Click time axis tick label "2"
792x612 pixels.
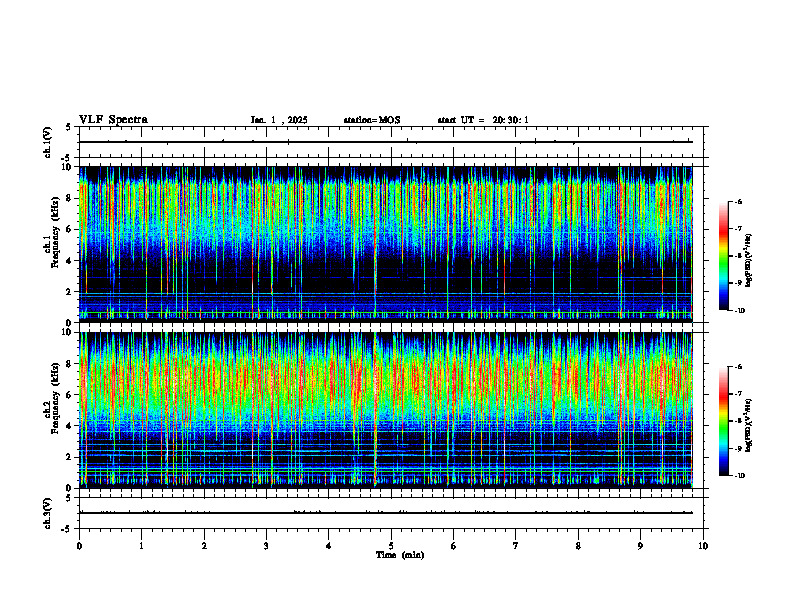[204, 546]
